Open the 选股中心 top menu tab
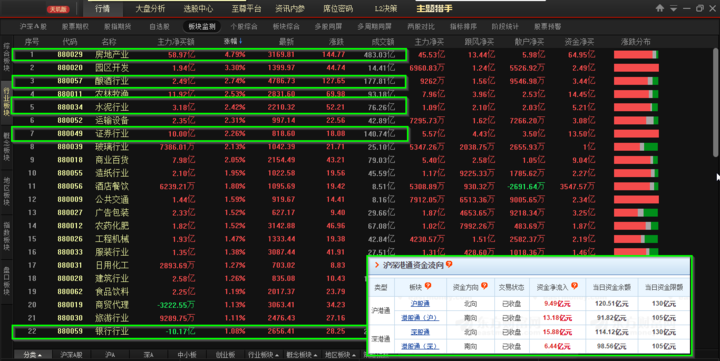This screenshot has width=720, height=361. tap(198, 9)
